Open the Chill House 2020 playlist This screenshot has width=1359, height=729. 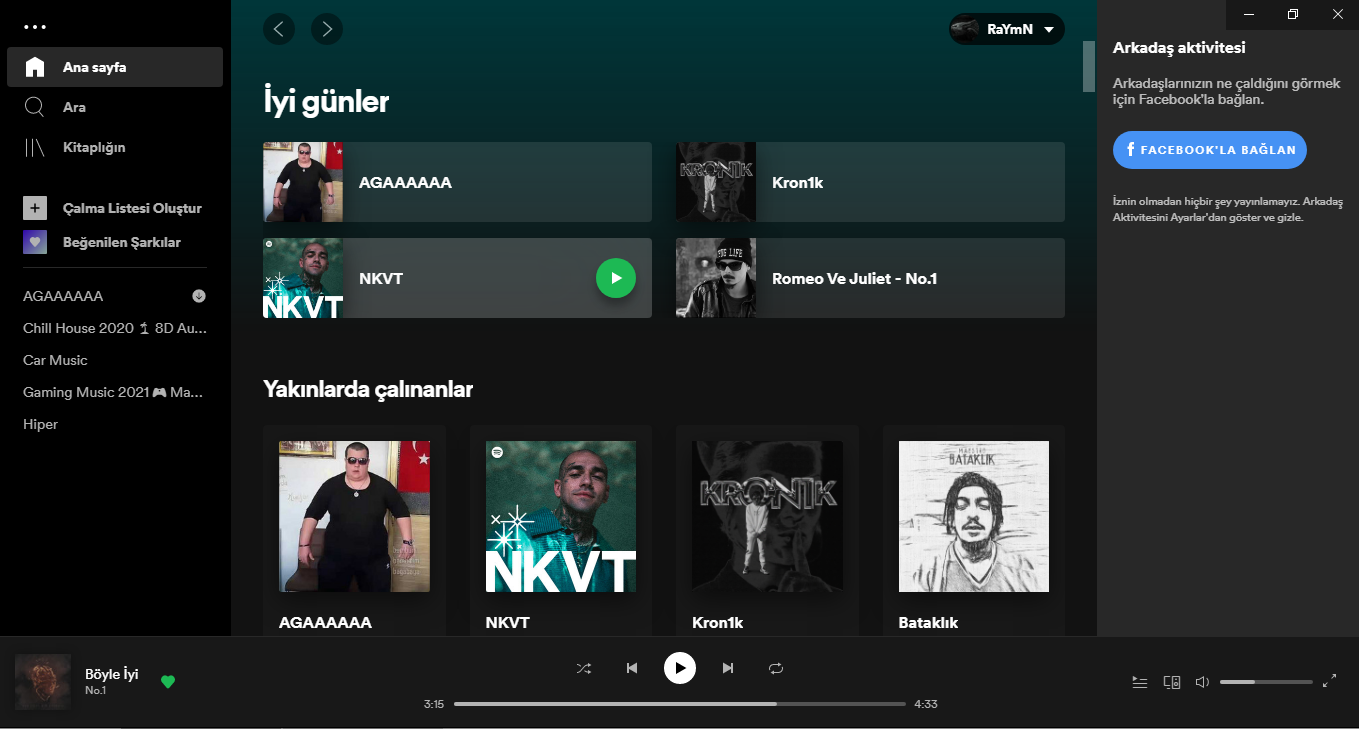coord(115,328)
